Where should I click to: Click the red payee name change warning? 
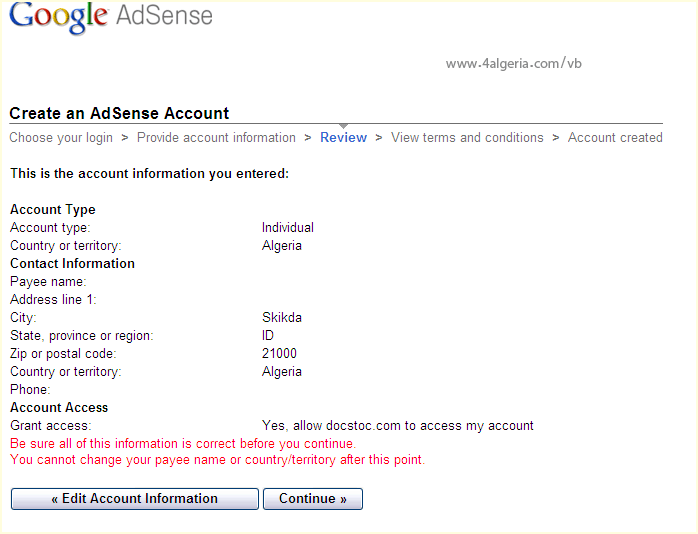217,460
